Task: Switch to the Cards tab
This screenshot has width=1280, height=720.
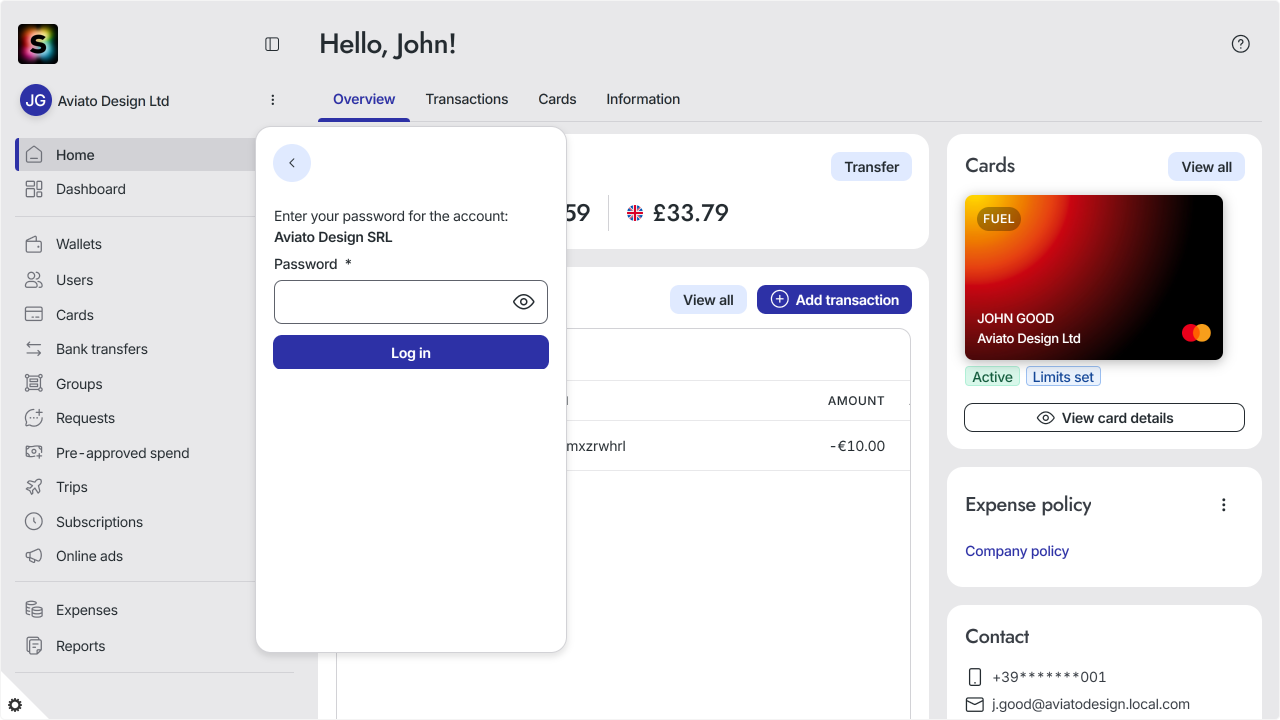Action: click(557, 99)
